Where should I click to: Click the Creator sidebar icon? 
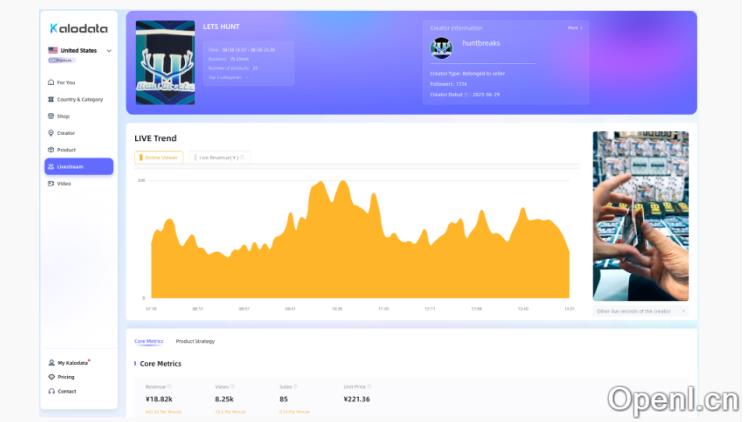(51, 133)
